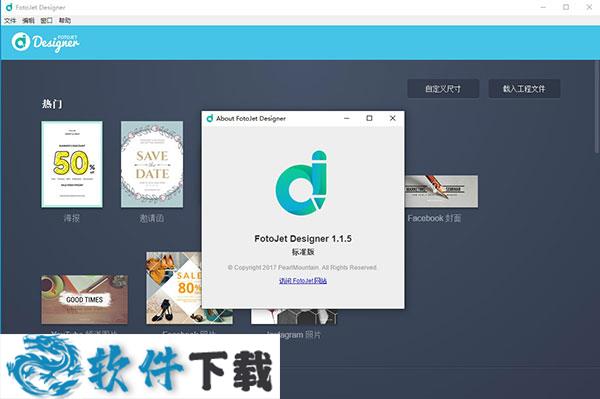Open the 帮助 menu
The width and height of the screenshot is (600, 399).
point(65,20)
